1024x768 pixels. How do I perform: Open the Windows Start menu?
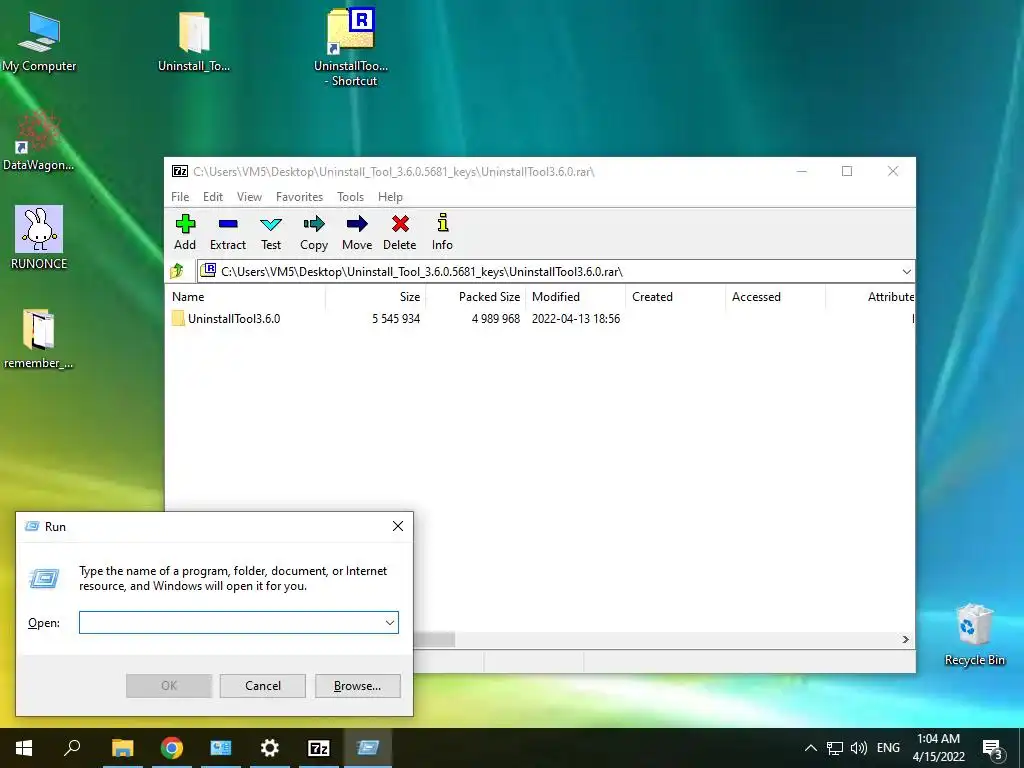point(24,748)
